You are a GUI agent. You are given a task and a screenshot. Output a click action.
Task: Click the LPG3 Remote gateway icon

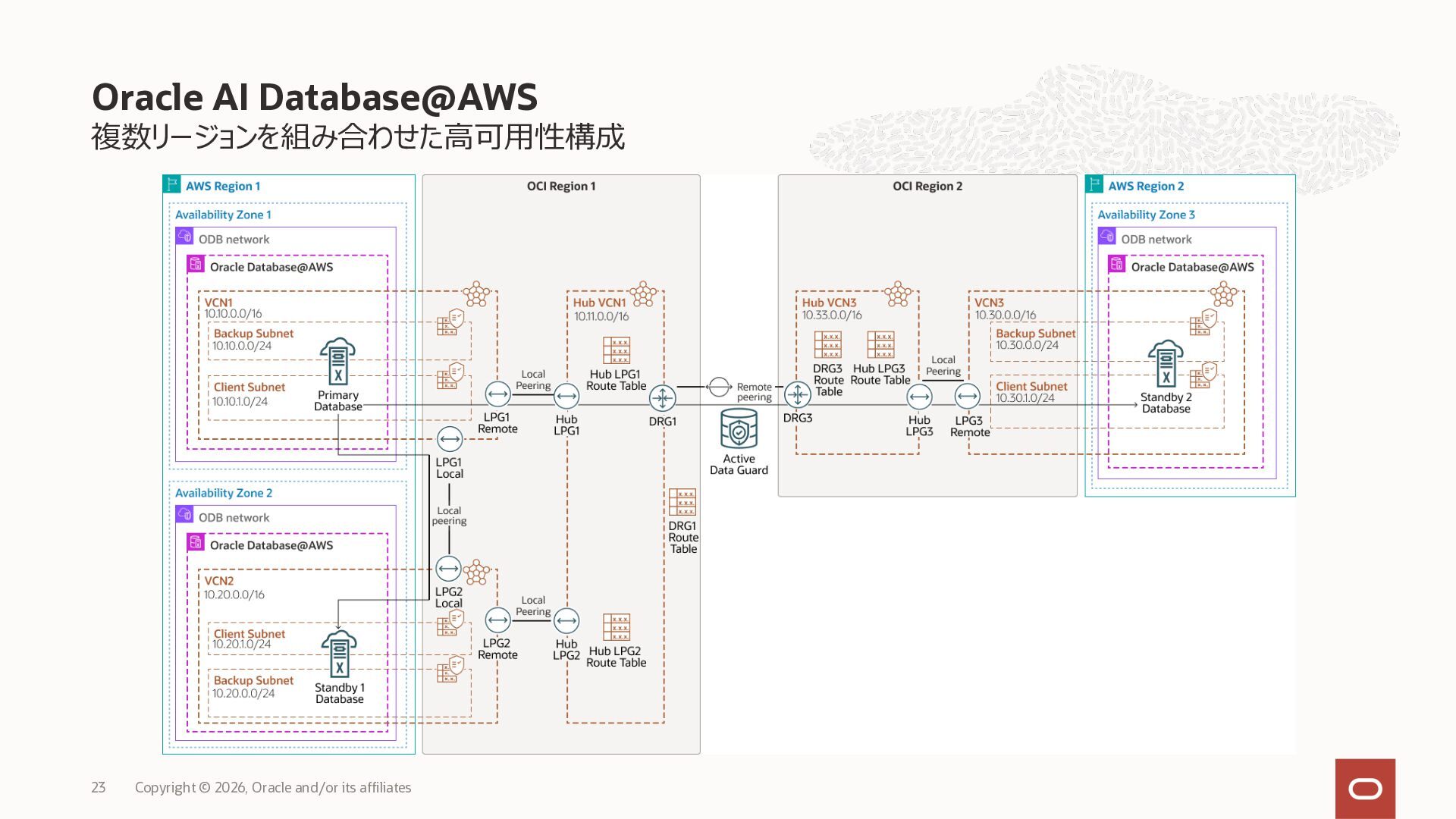pyautogui.click(x=968, y=396)
